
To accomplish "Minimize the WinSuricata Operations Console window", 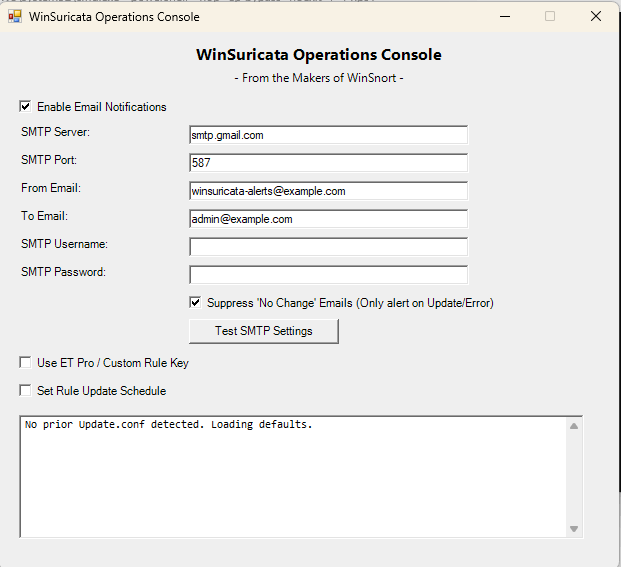I will [x=505, y=16].
